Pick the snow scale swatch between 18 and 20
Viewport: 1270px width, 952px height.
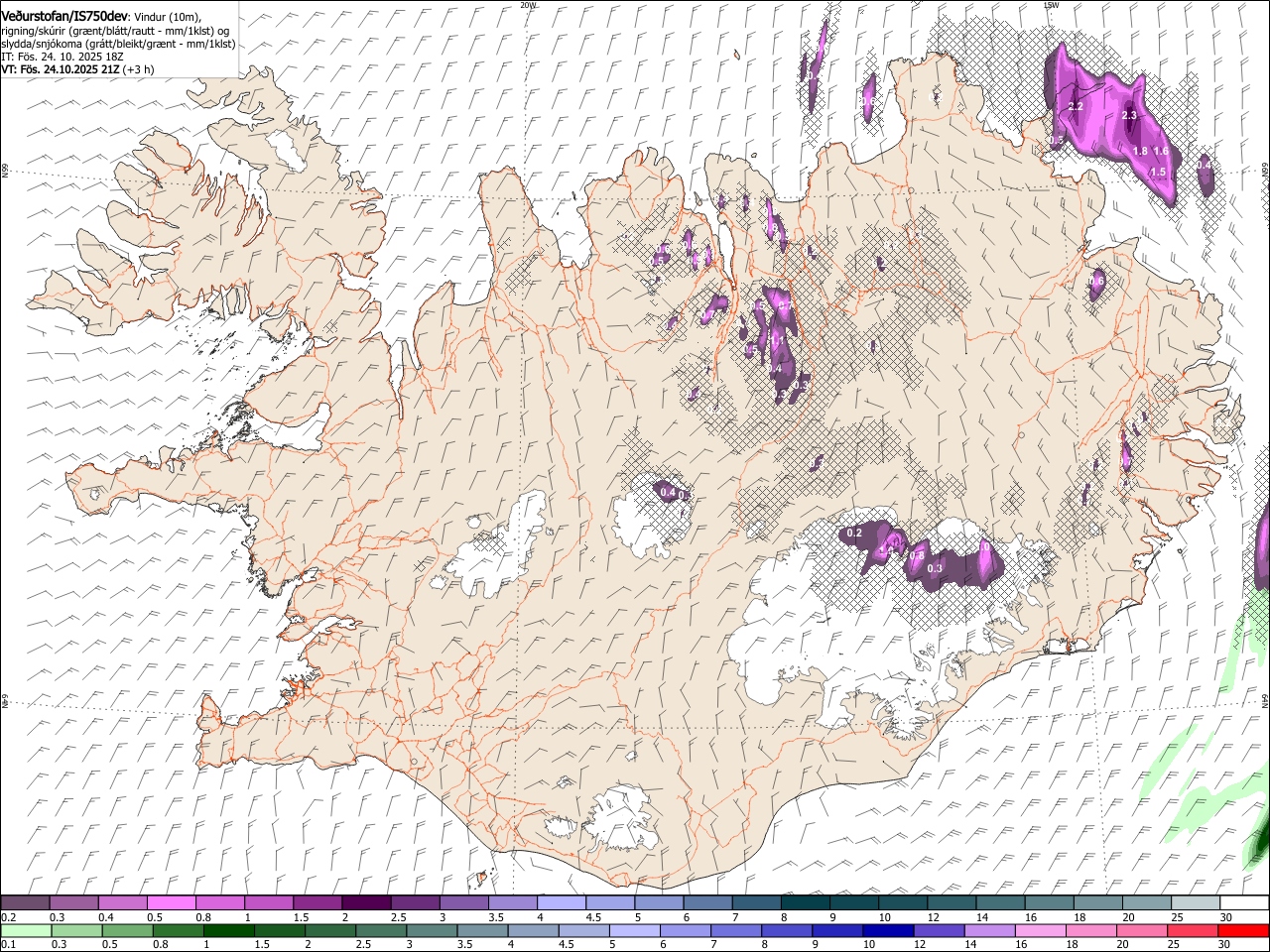pyautogui.click(x=1098, y=903)
